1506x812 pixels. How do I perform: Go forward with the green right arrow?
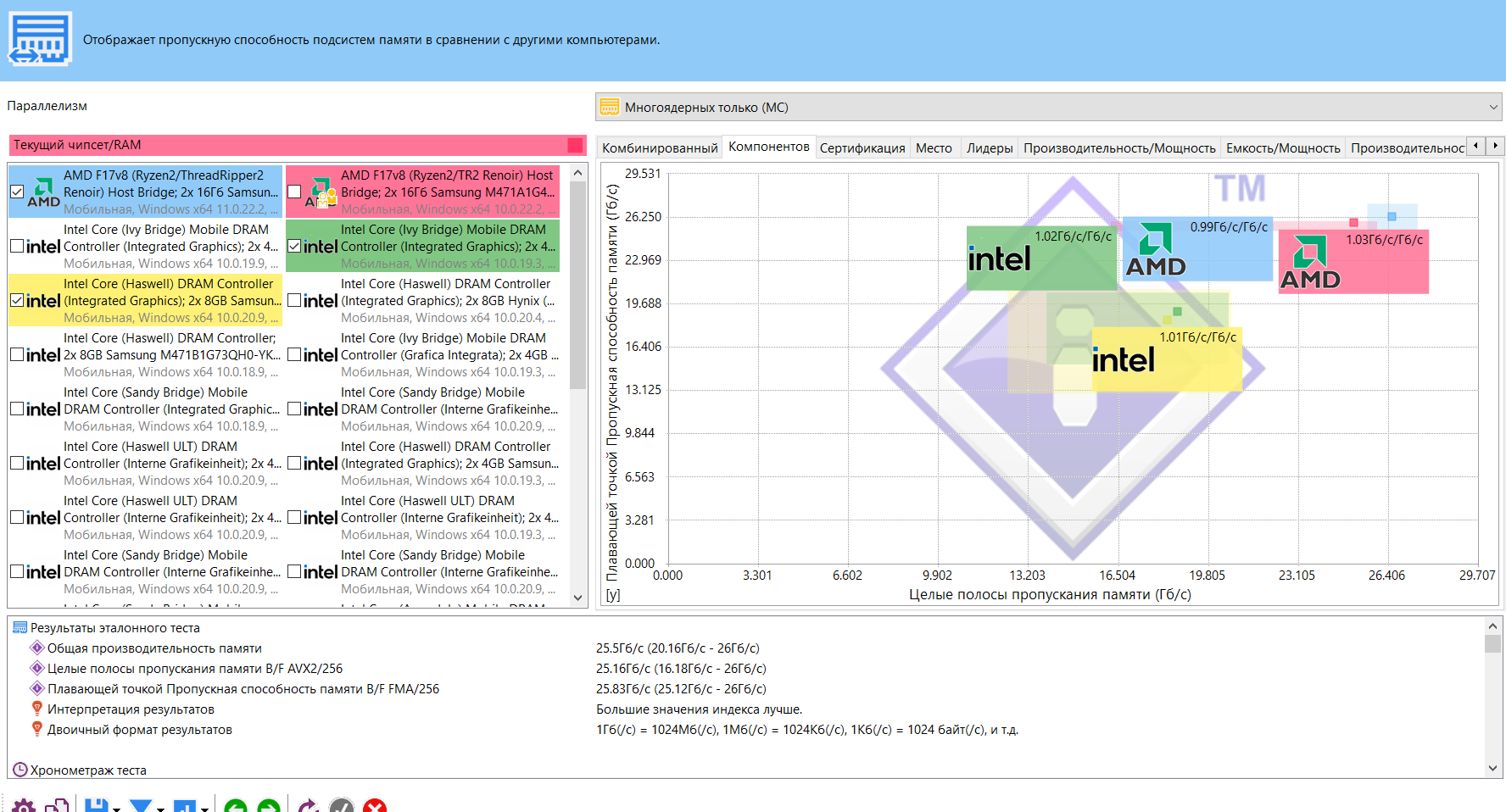click(x=269, y=807)
